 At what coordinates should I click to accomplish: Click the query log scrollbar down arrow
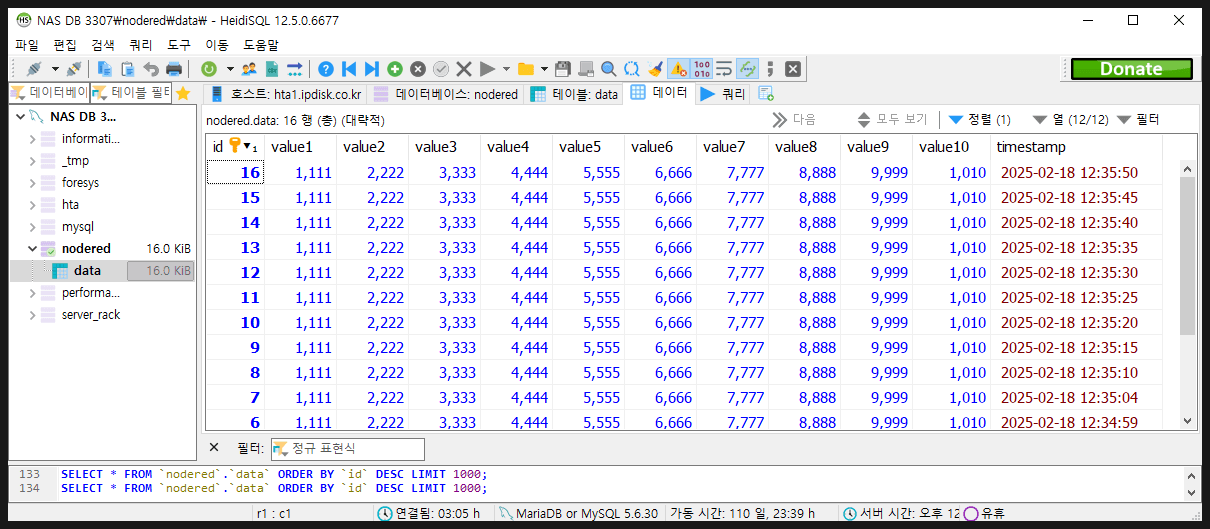[x=1189, y=493]
